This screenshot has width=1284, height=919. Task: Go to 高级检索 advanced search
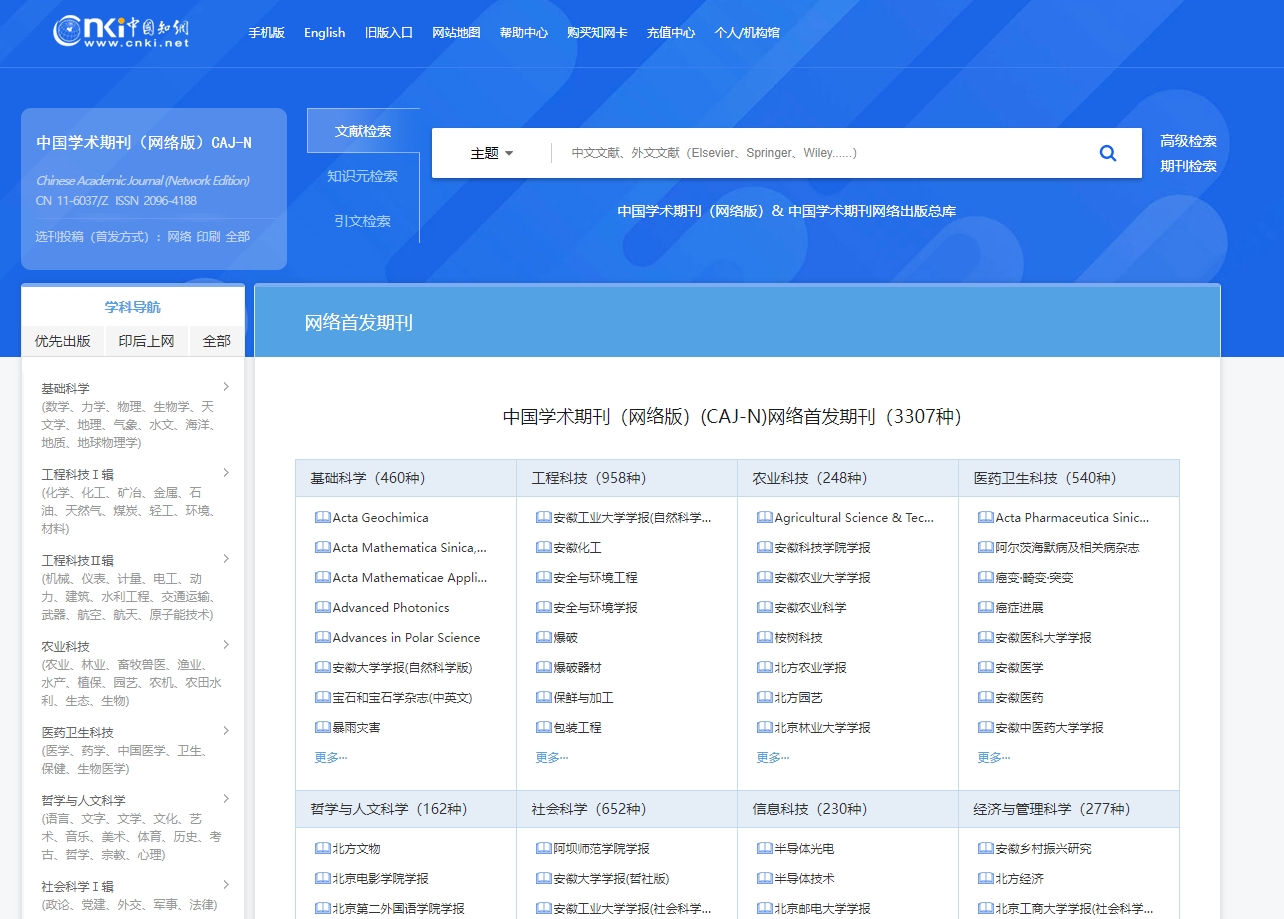(1189, 141)
